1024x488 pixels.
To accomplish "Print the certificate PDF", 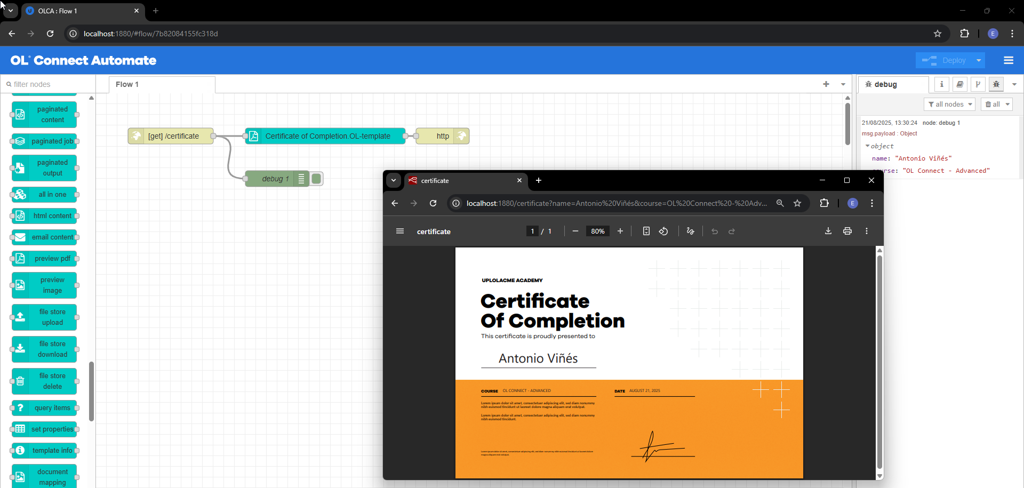I will click(x=847, y=231).
